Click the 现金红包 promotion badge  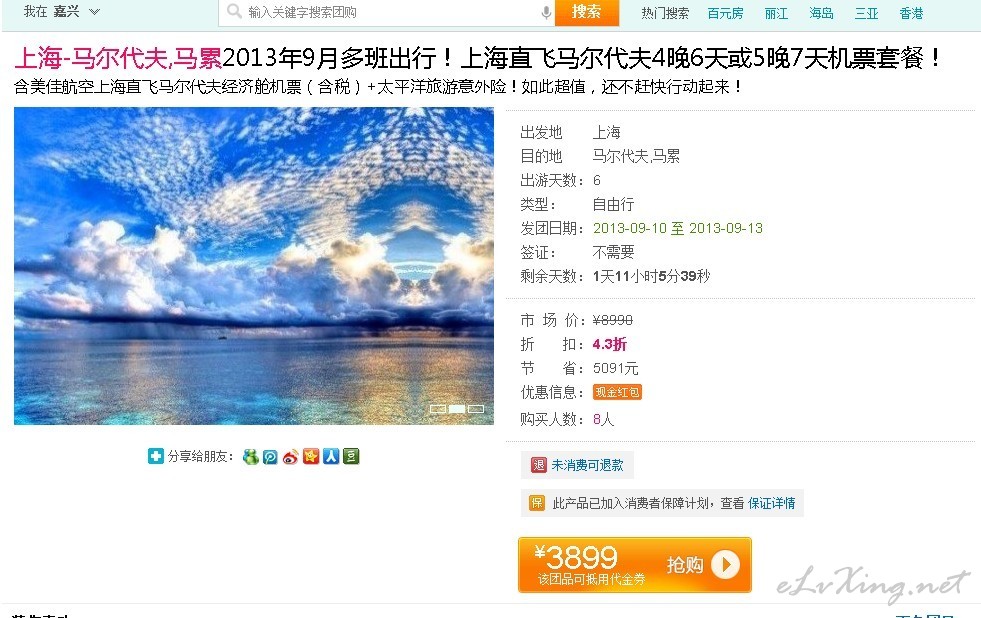pos(617,392)
